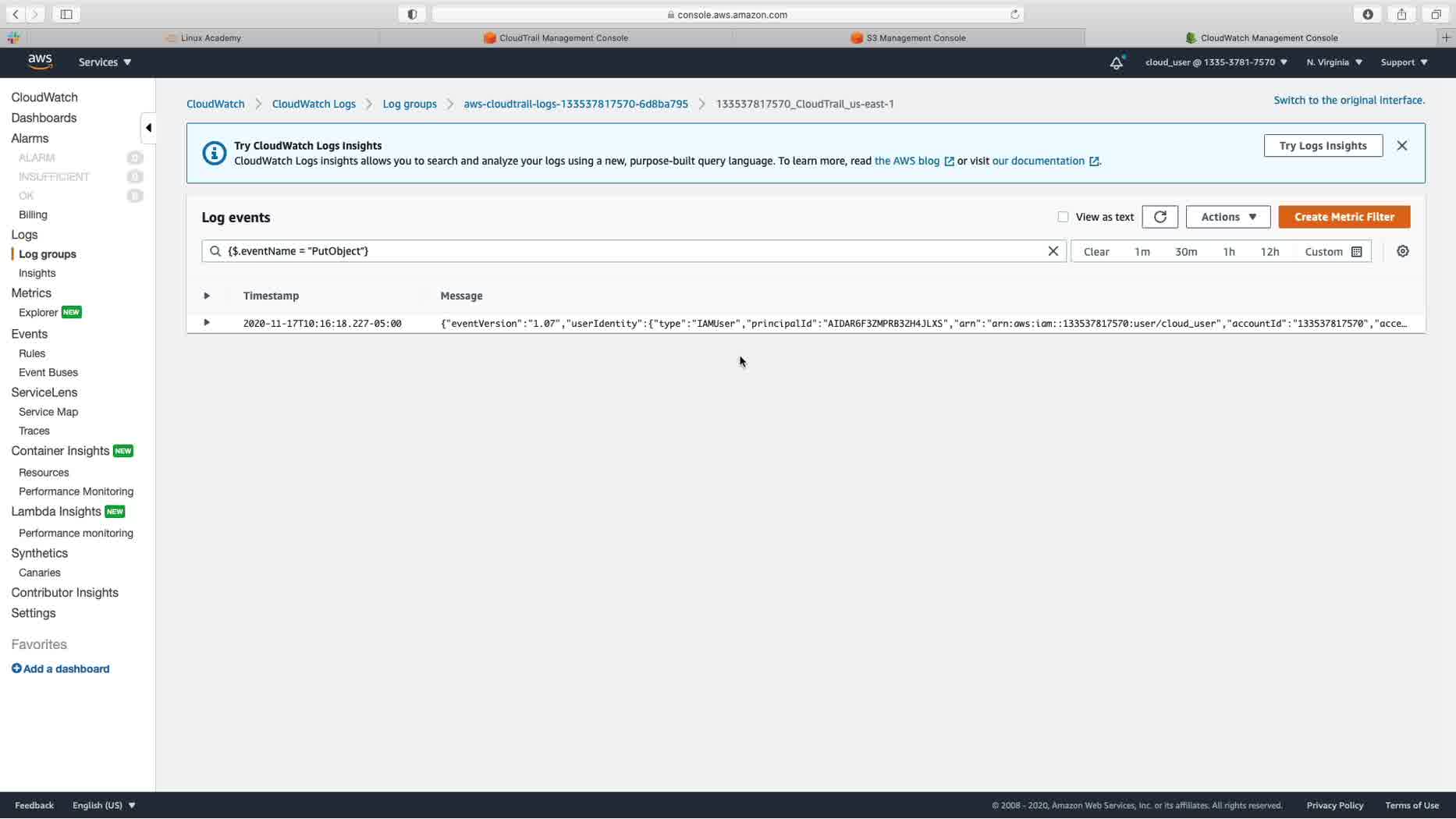The height and width of the screenshot is (819, 1456).
Task: Open Contributor Insights in the sidebar
Action: (65, 593)
